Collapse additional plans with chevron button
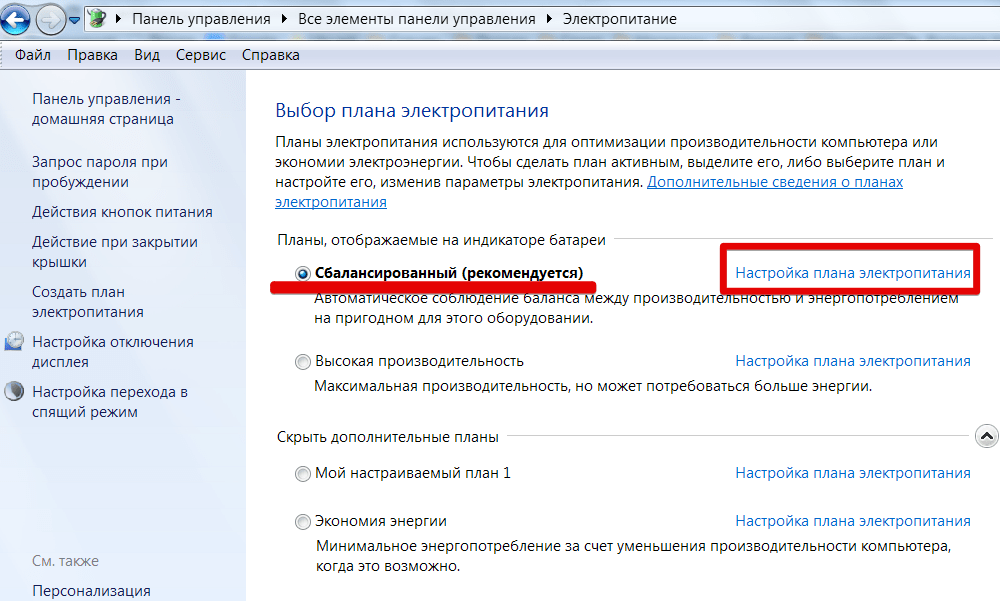Viewport: 1000px width, 601px height. pos(986,436)
